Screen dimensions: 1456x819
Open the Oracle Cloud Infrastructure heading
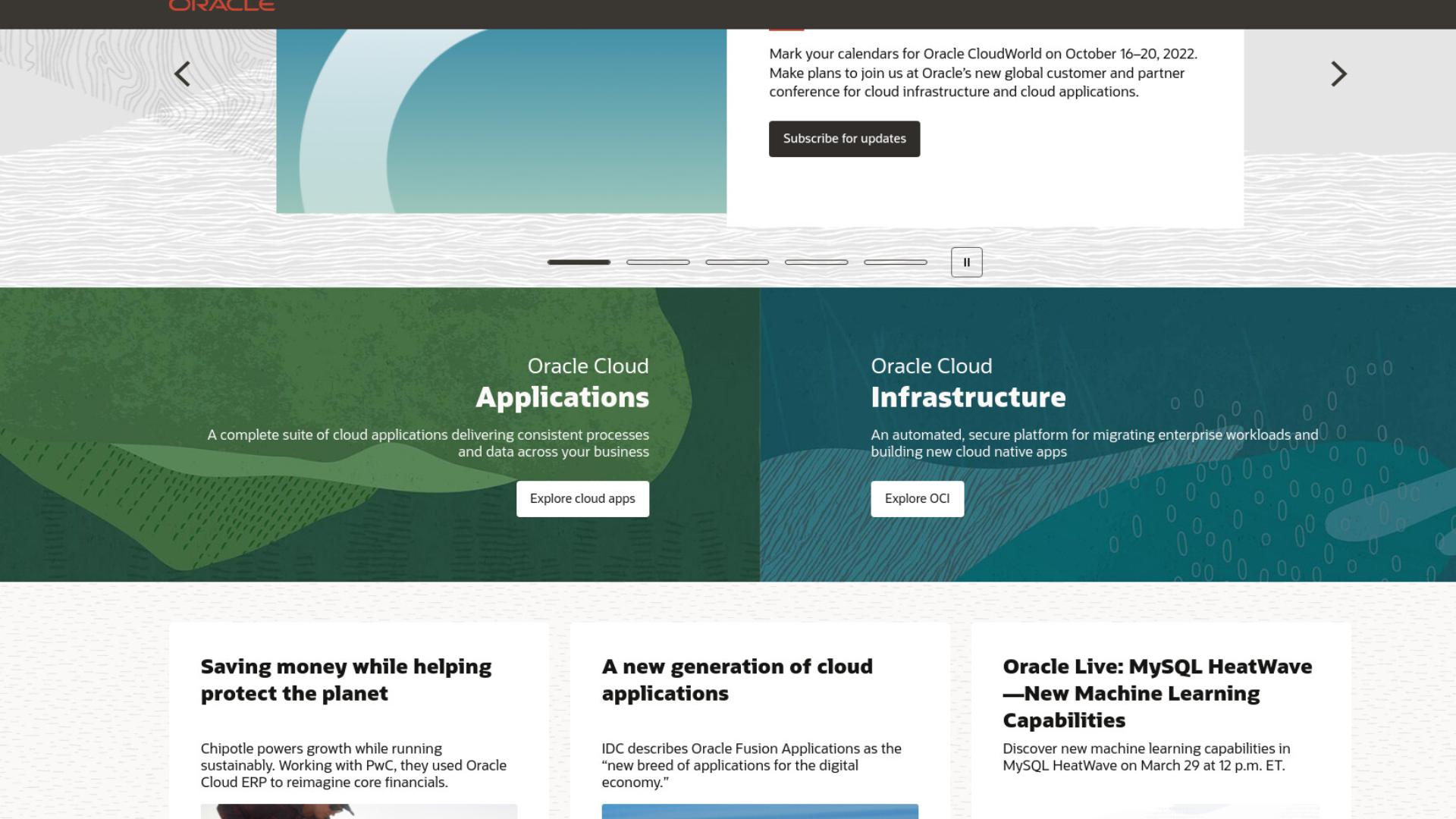click(968, 383)
